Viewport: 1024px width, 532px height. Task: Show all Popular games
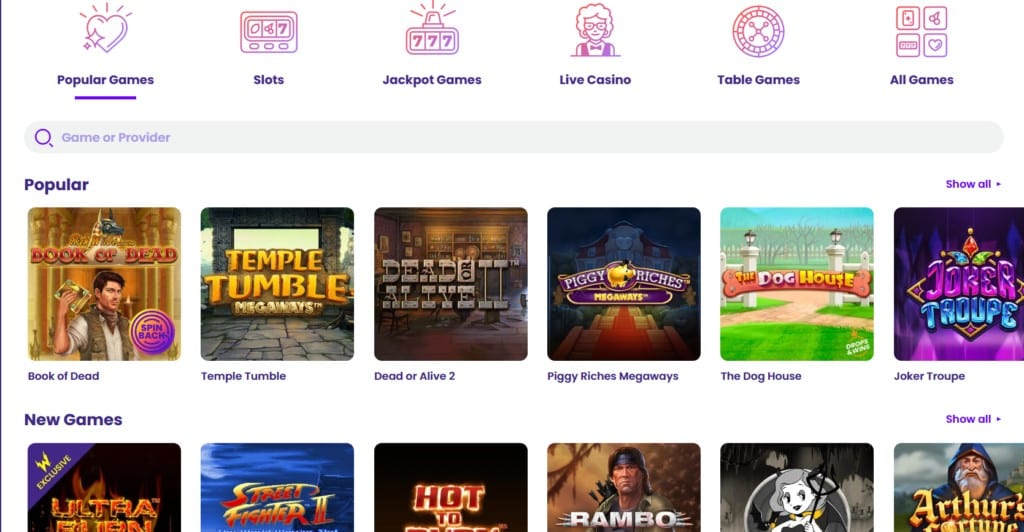[x=973, y=184]
